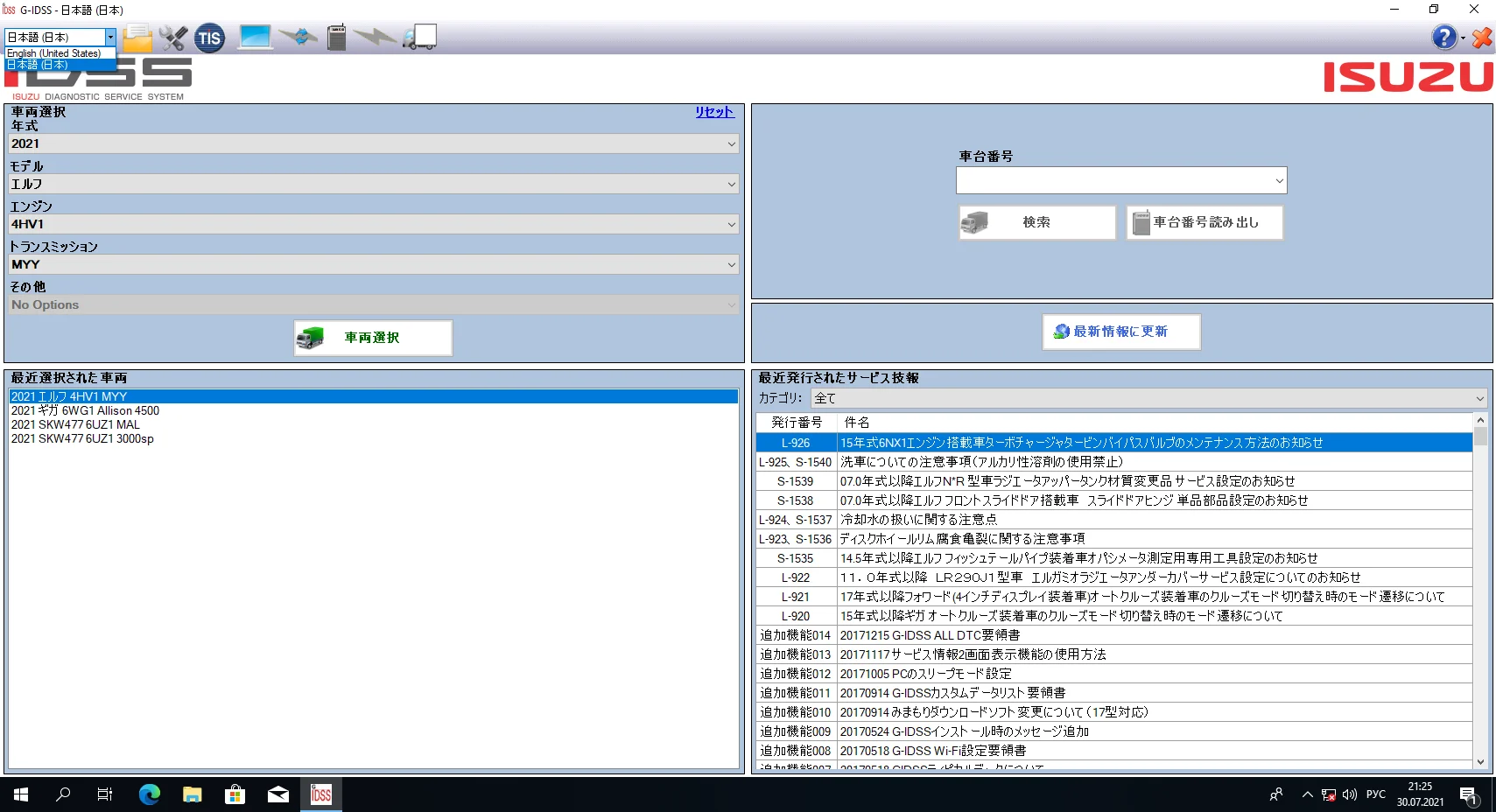The width and height of the screenshot is (1496, 812).
Task: Click the network status tray icon
Action: click(x=1329, y=794)
